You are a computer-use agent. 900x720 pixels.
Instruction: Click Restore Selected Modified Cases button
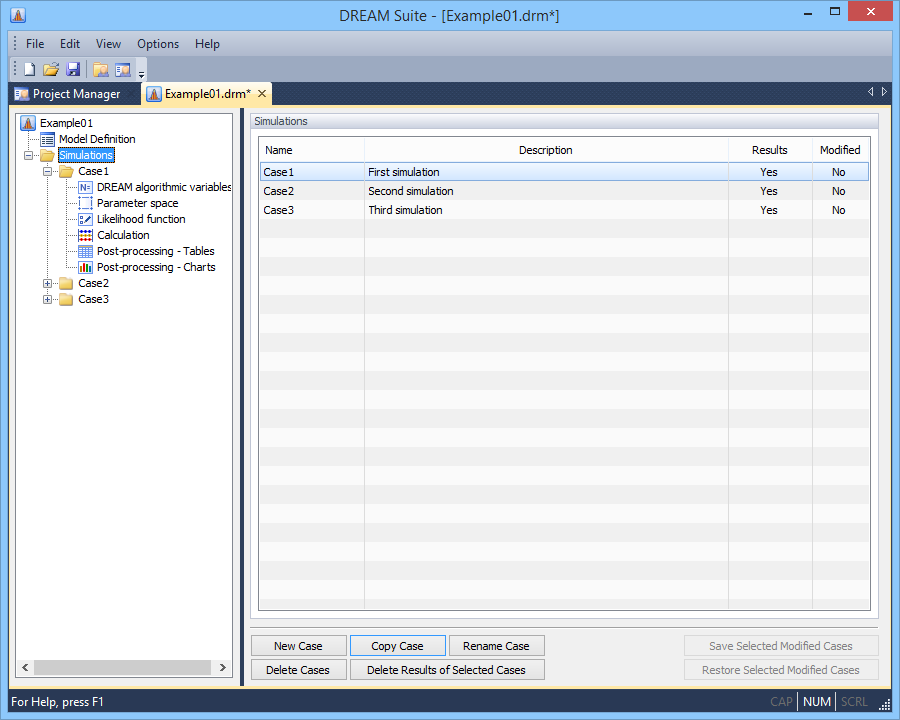(x=781, y=670)
